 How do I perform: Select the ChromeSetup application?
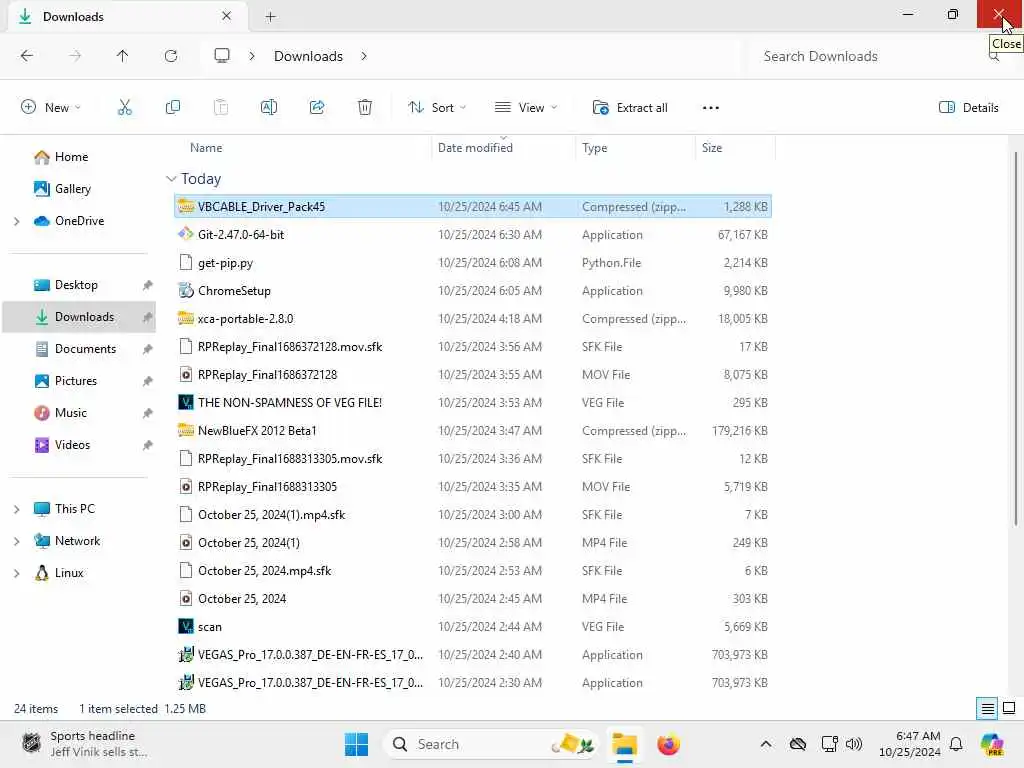tap(473, 291)
